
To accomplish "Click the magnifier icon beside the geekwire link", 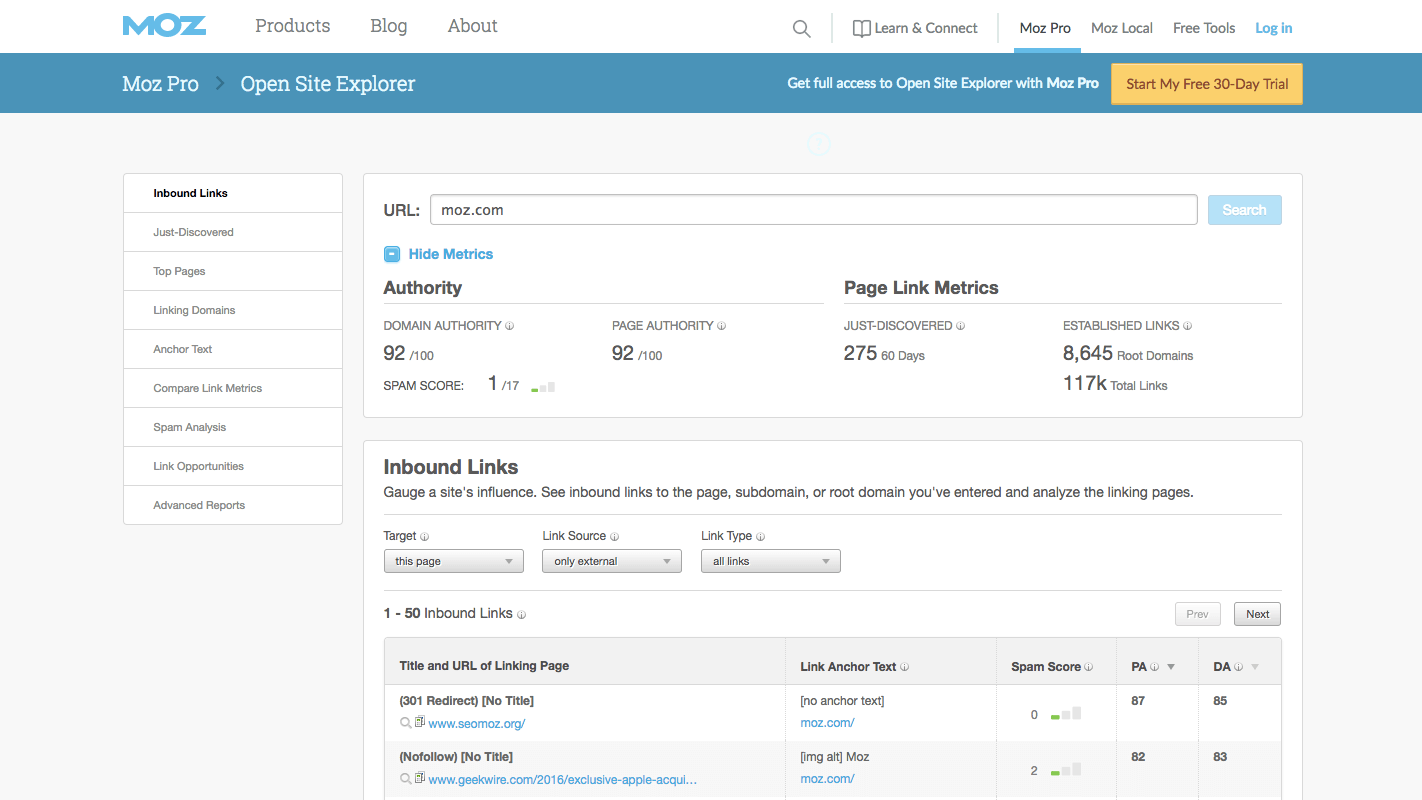I will click(405, 779).
